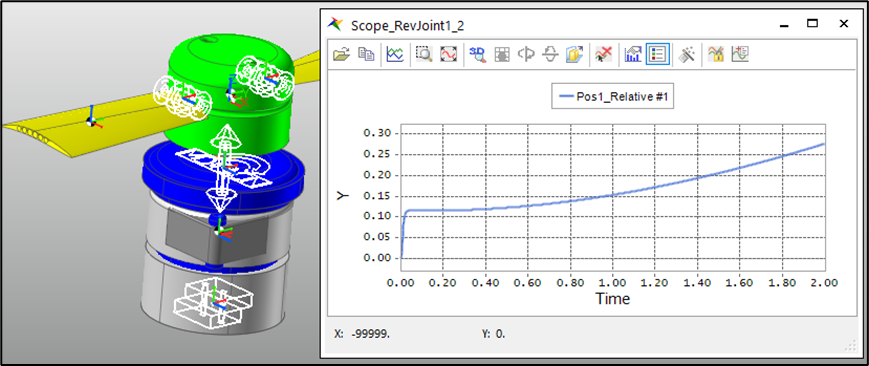
Task: Select the Pos1_Relative #1 legend entry
Action: pyautogui.click(x=613, y=96)
